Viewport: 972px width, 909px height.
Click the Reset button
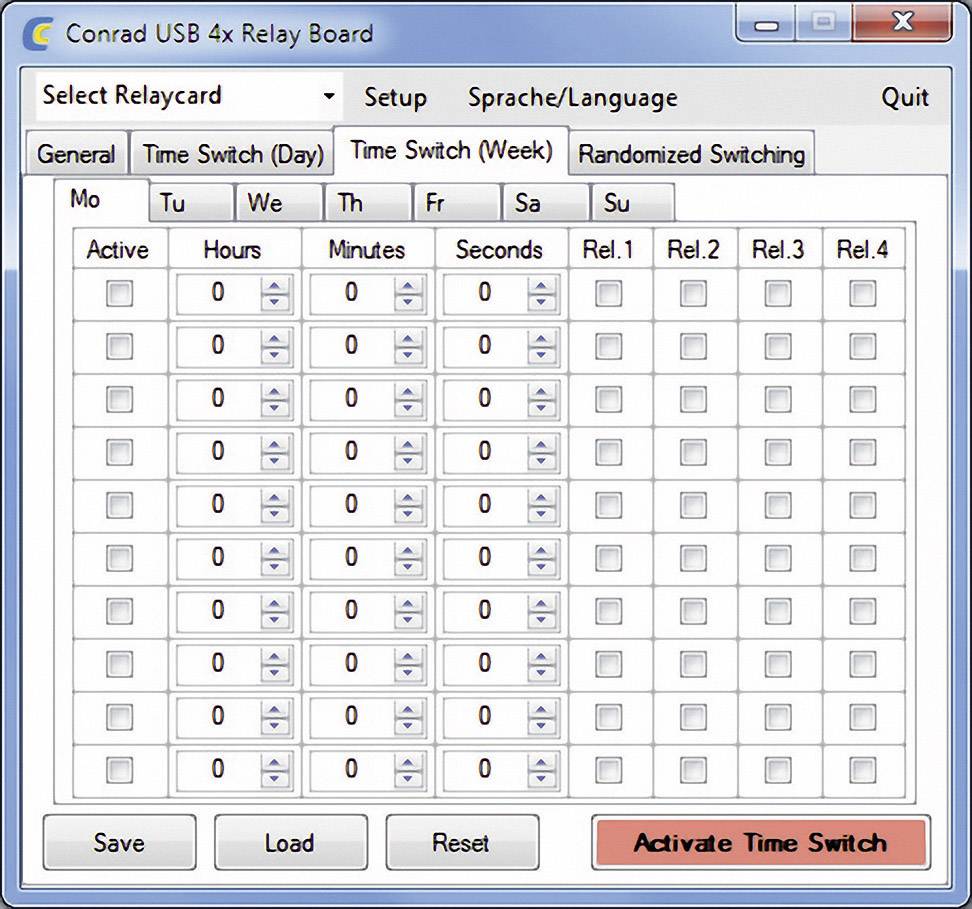(461, 843)
